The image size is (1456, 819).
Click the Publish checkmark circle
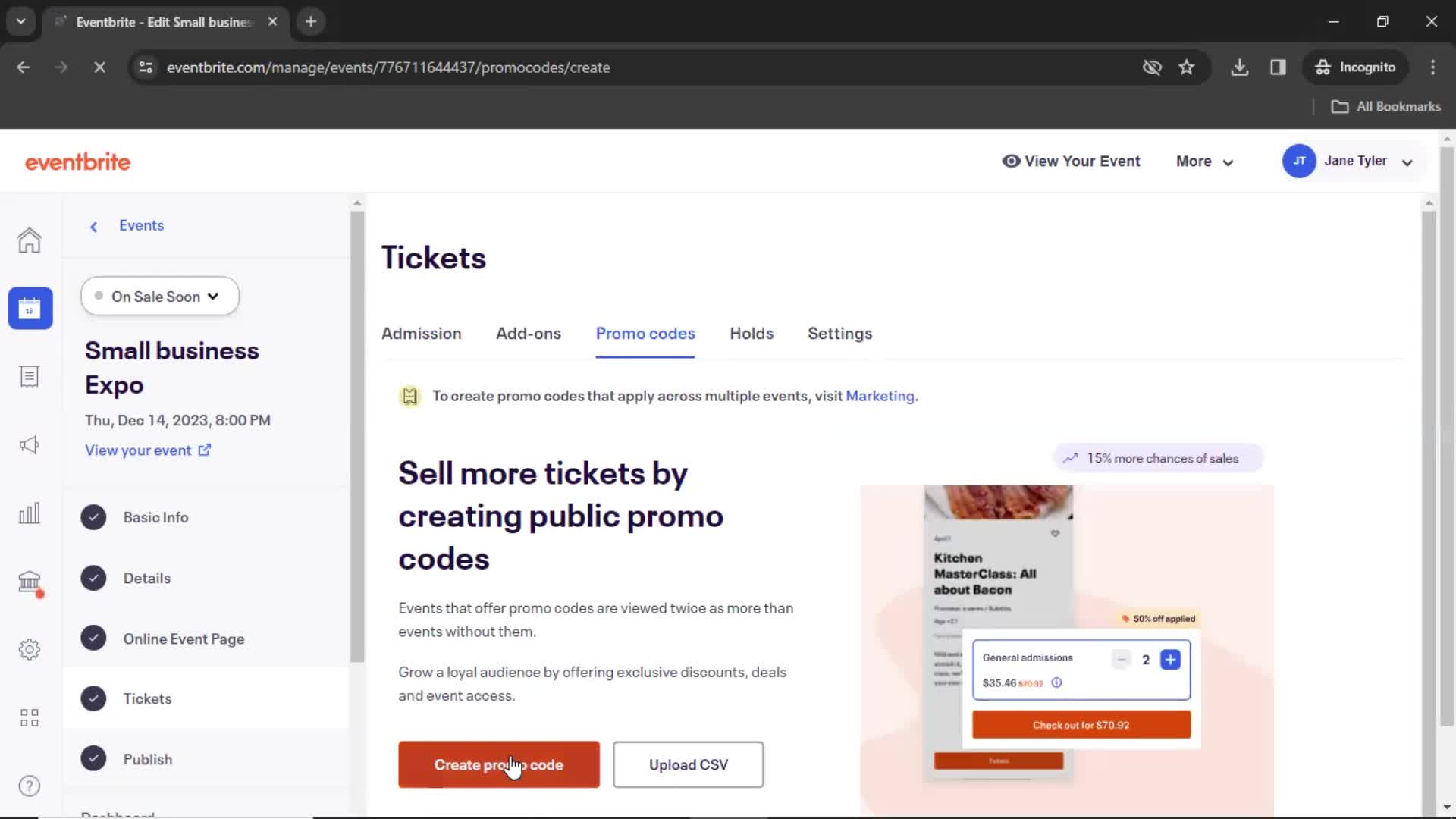[93, 759]
